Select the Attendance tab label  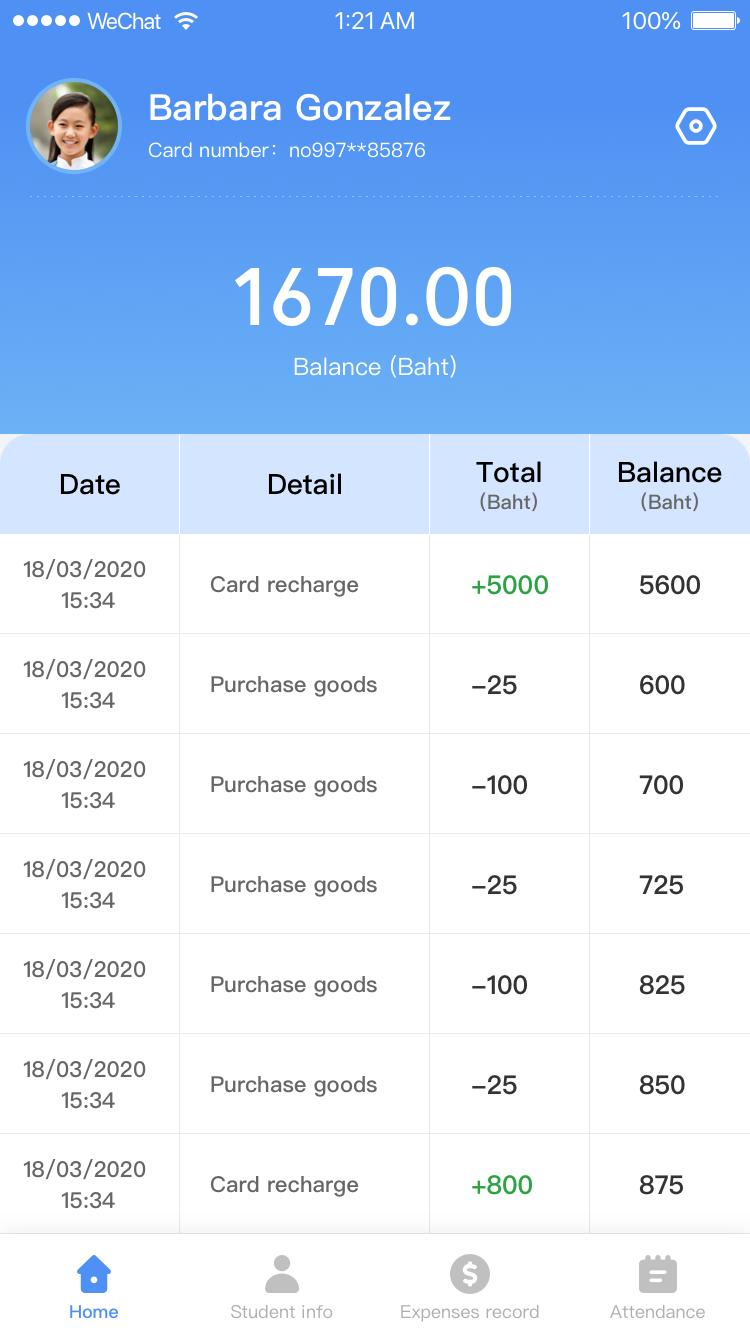(658, 1312)
